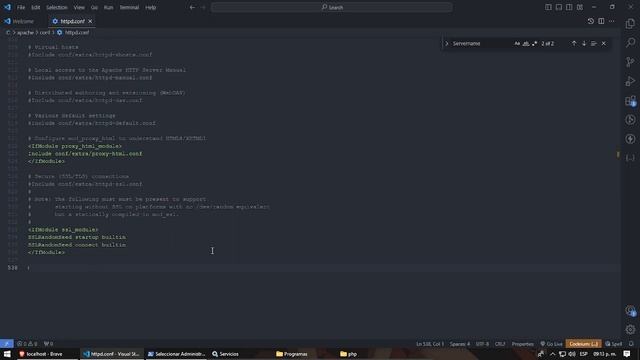This screenshot has width=640, height=360.
Task: Open the remote window indicator in status bar
Action: [7, 344]
